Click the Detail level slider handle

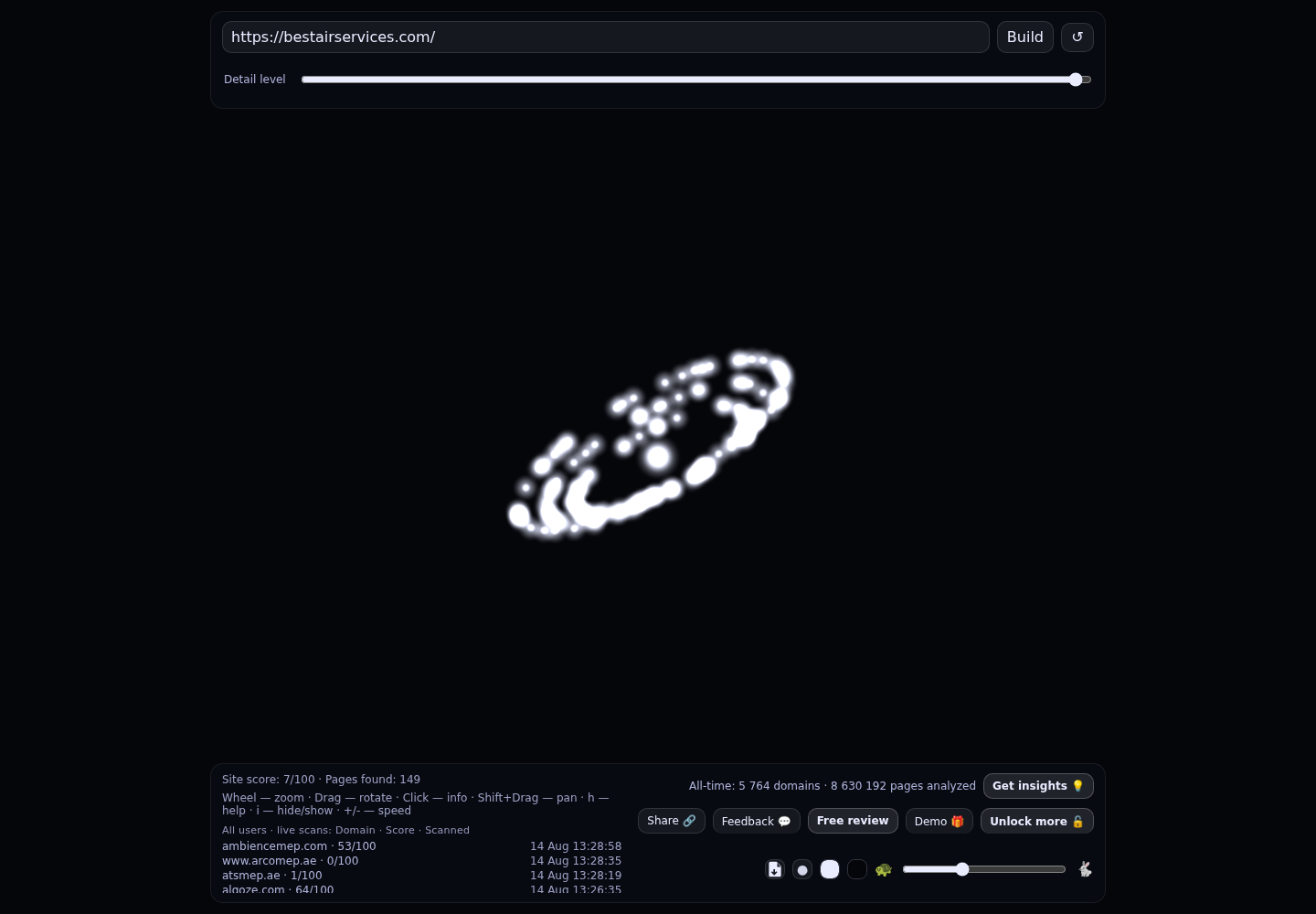pyautogui.click(x=1076, y=80)
